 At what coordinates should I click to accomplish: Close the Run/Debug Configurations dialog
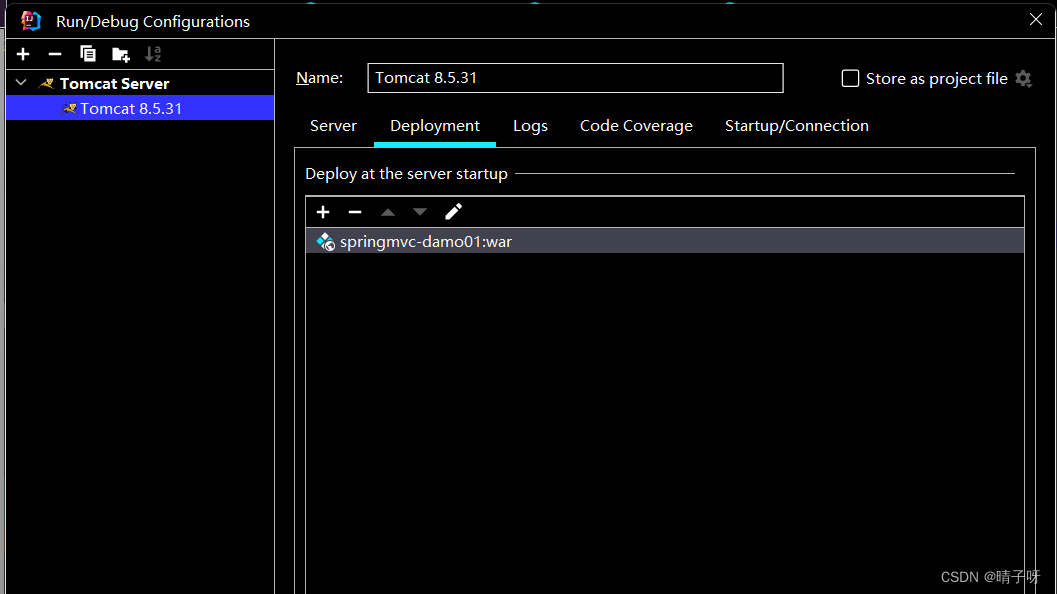[1036, 20]
